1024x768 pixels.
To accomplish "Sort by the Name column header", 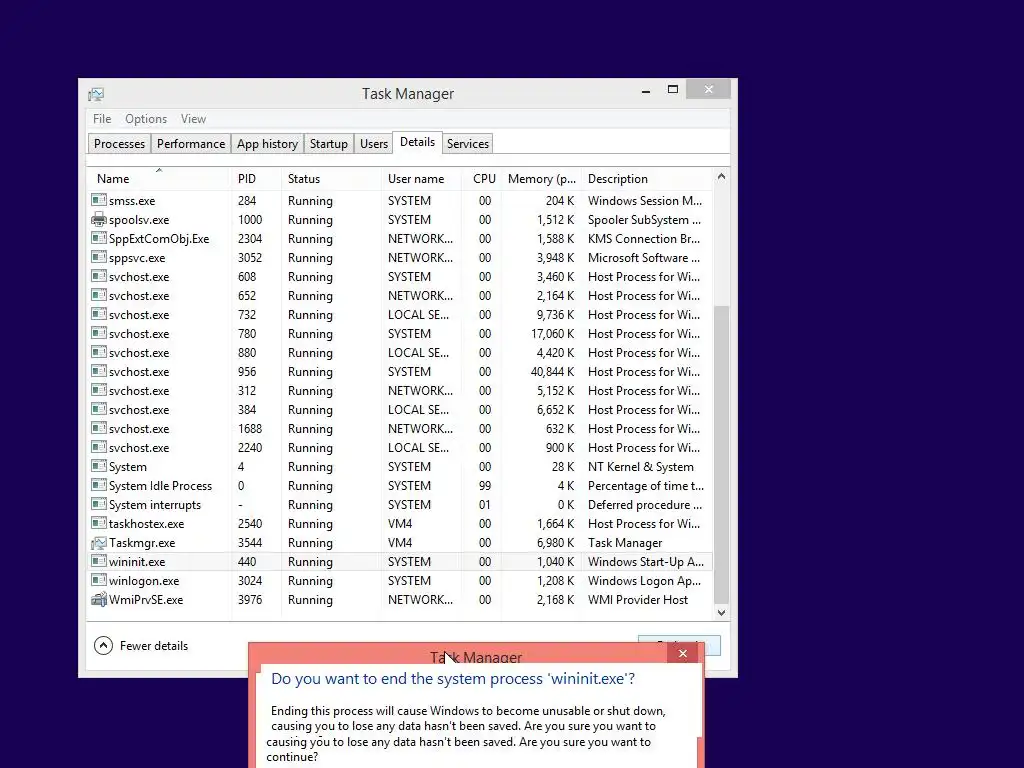I will coord(159,178).
